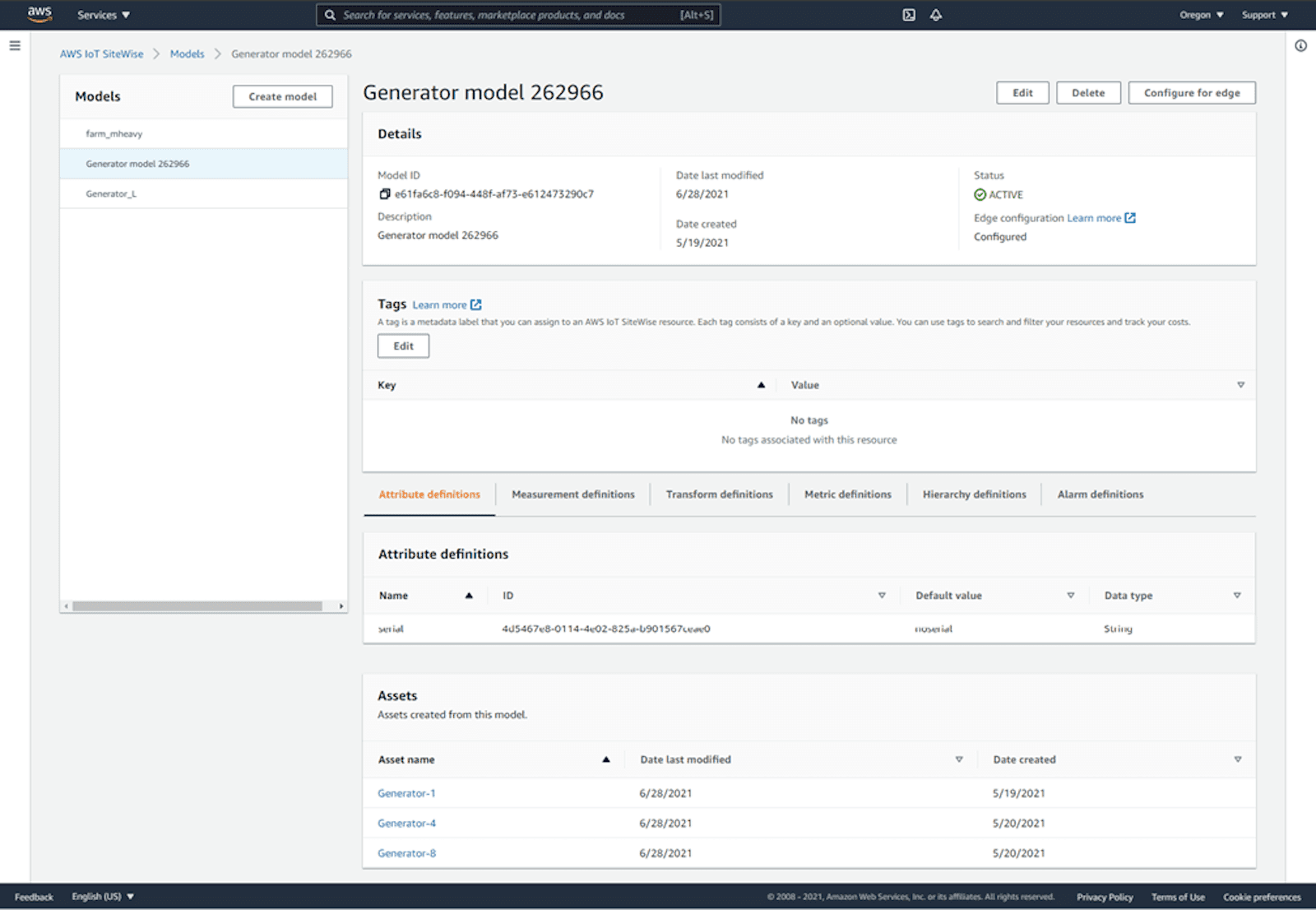Select farm_mheavy in Models list
The width and height of the screenshot is (1316, 910).
point(204,133)
